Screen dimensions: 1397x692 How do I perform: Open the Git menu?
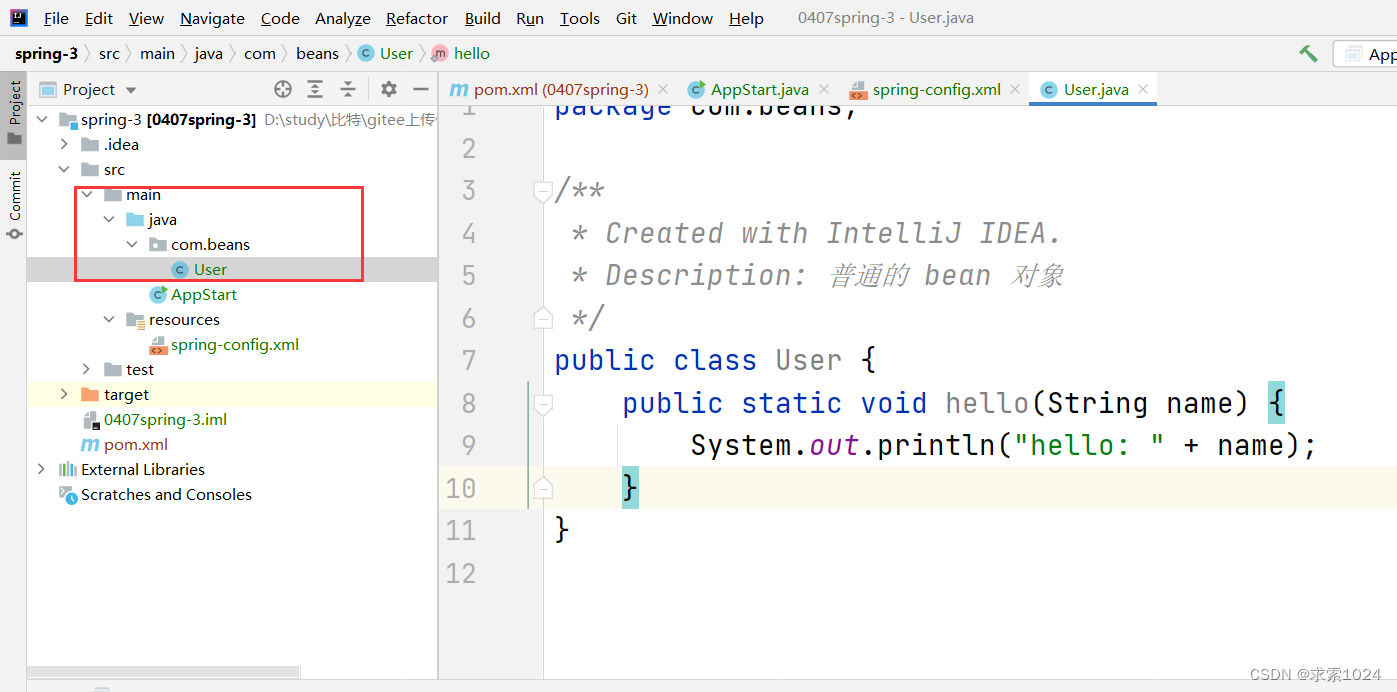click(627, 18)
